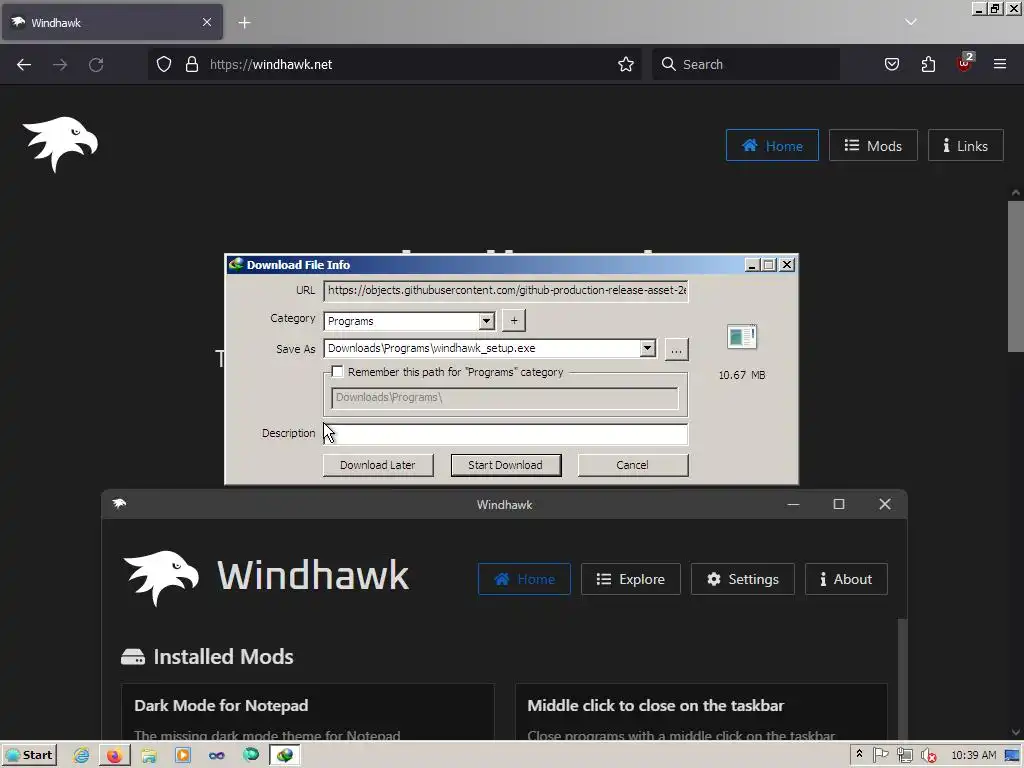Click the 10:39 AM system clock
This screenshot has width=1024, height=768.
click(x=974, y=756)
